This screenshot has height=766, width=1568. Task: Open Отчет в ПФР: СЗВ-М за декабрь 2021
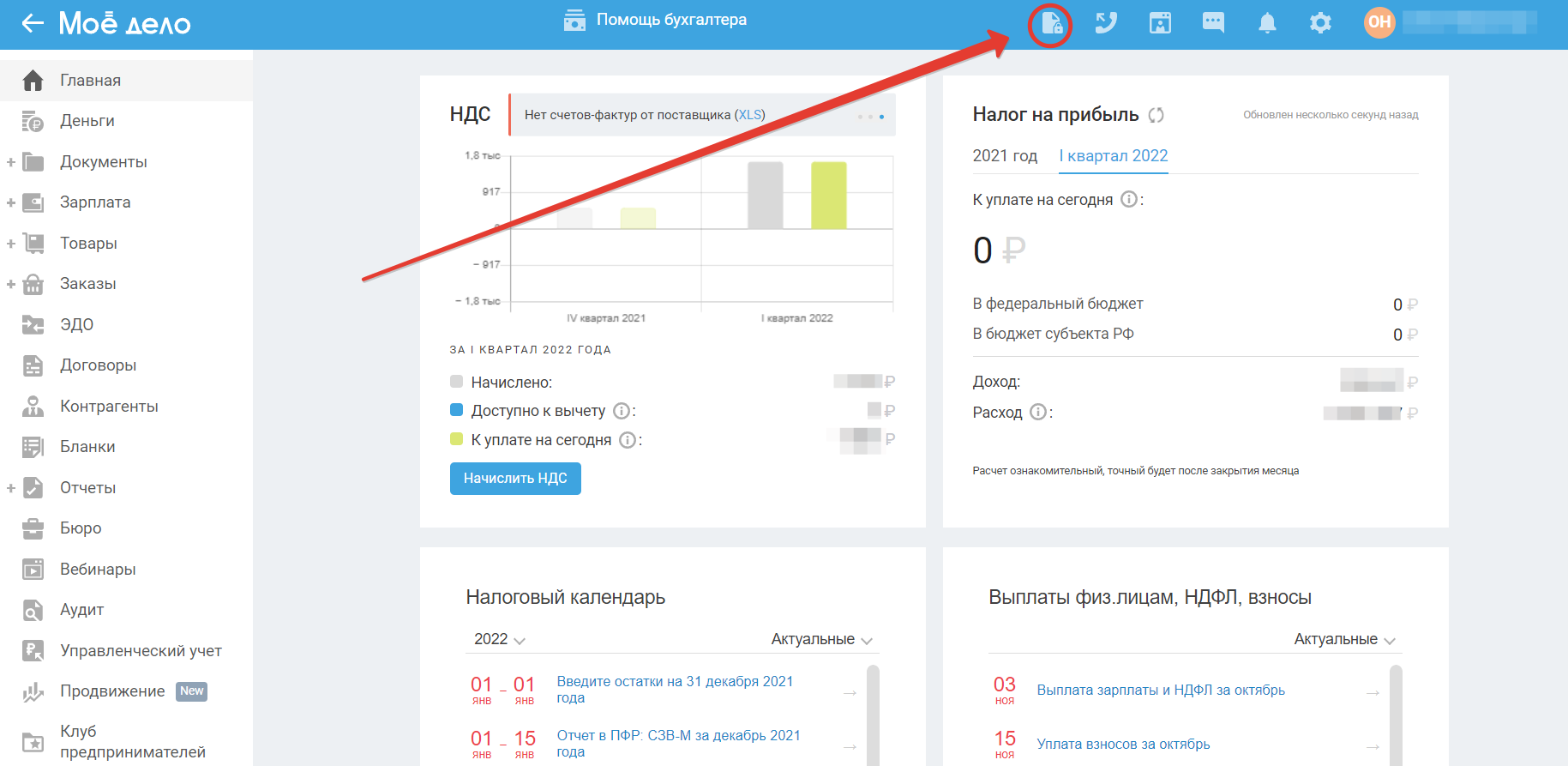pyautogui.click(x=678, y=744)
